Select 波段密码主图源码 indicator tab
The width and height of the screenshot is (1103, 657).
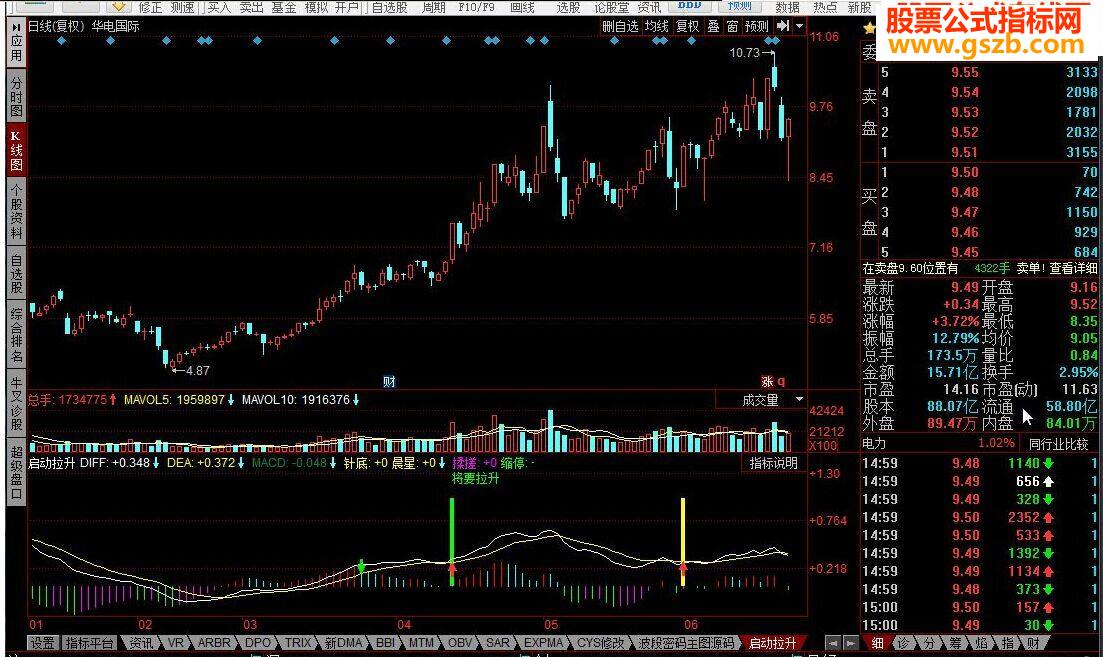[687, 643]
